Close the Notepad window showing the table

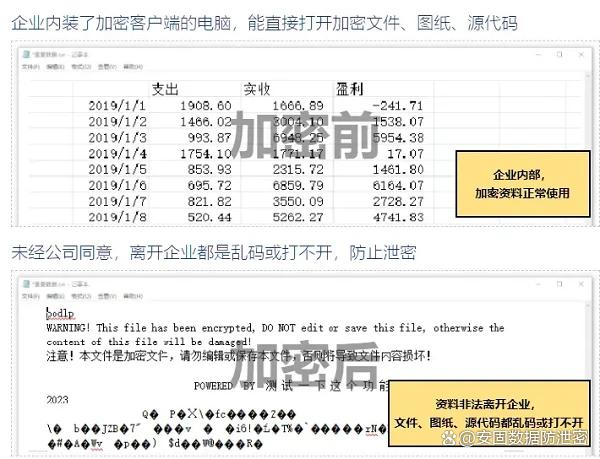point(581,55)
